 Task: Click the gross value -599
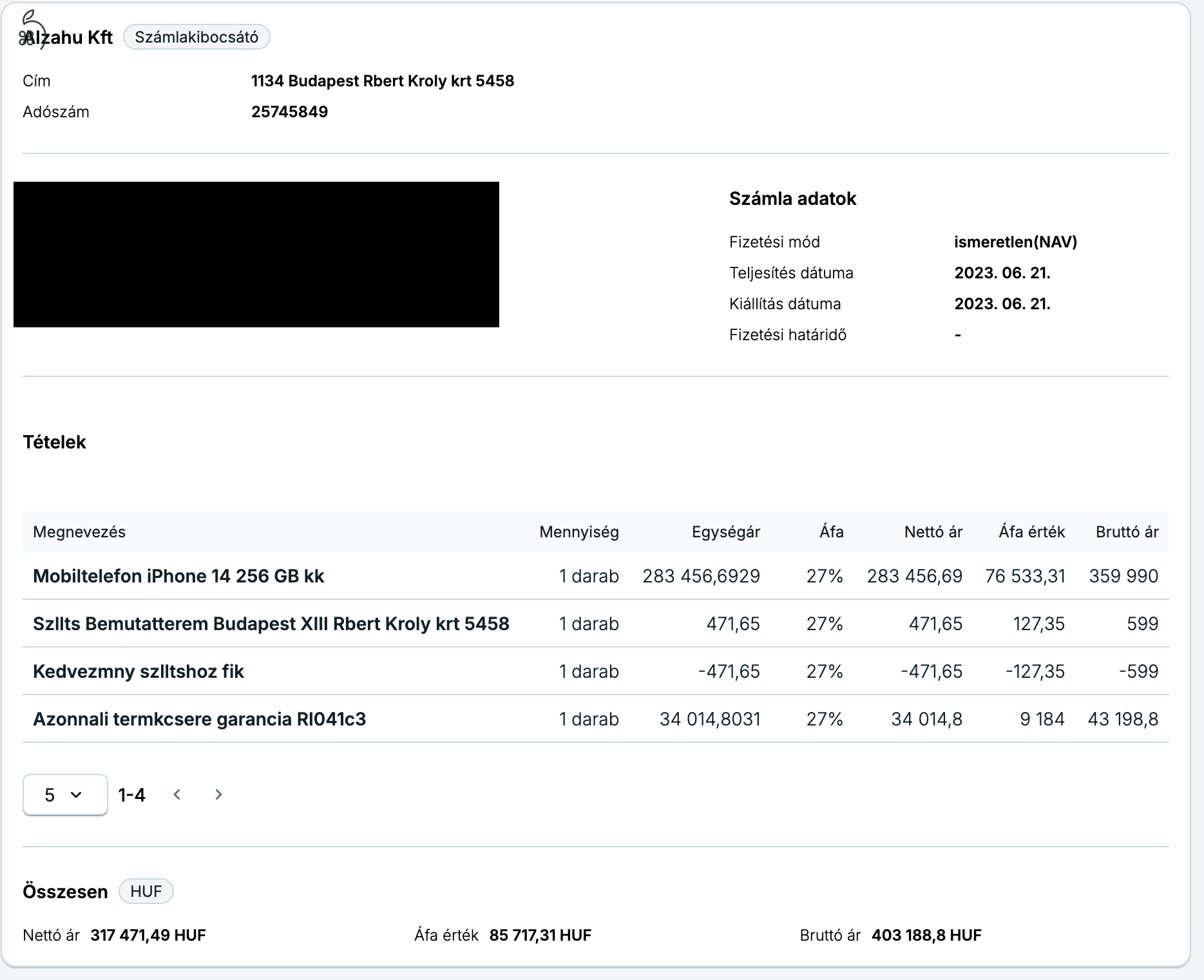point(1139,671)
